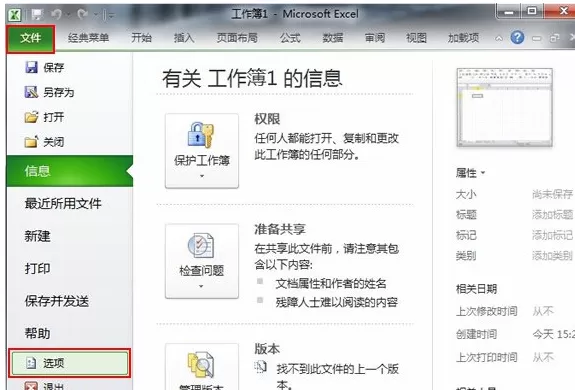
Task: Collapse the ribbon with the caret icon
Action: tap(499, 38)
